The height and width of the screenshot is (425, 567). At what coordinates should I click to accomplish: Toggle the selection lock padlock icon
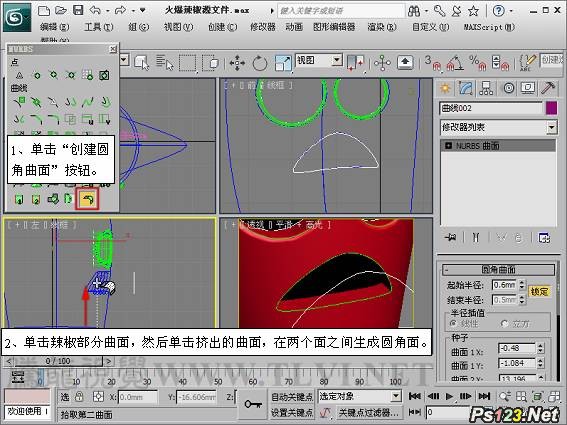[x=79, y=397]
